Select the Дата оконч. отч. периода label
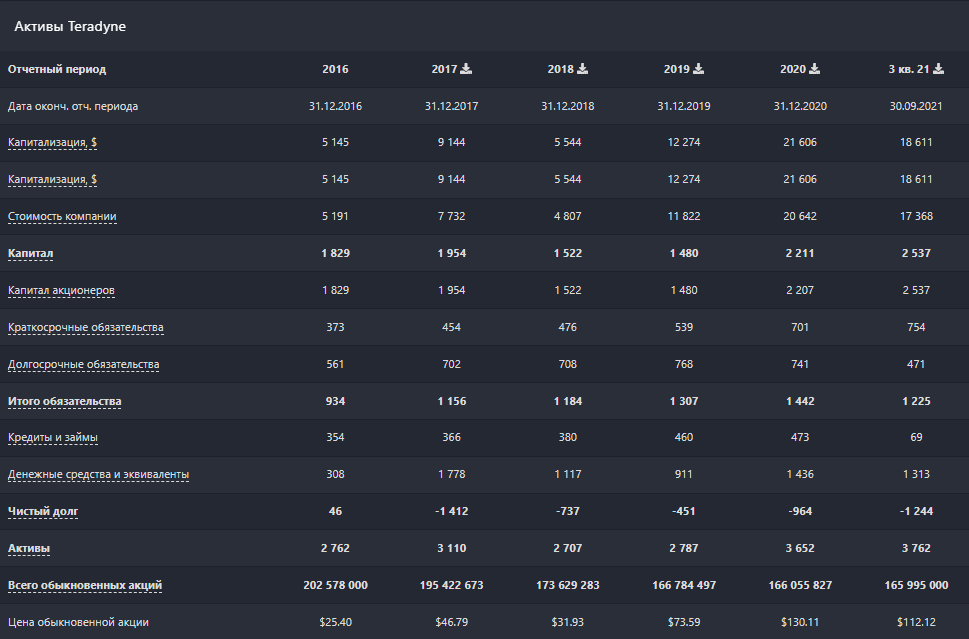 click(x=73, y=106)
